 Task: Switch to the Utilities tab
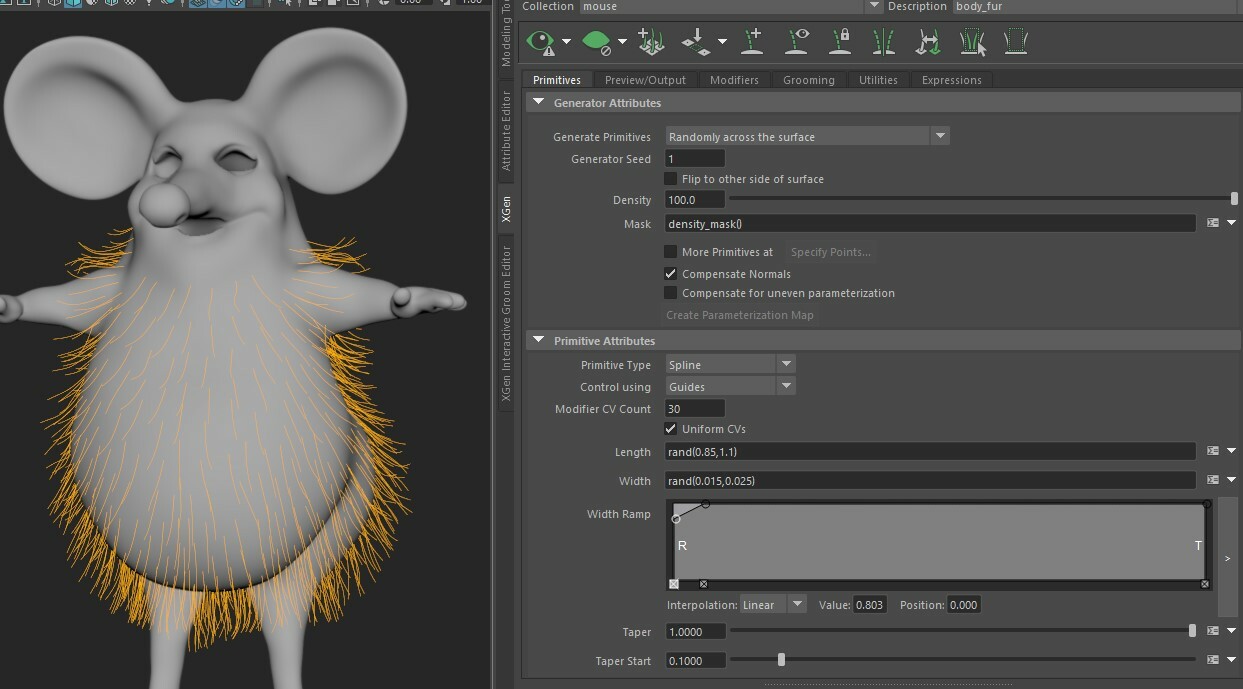click(x=878, y=79)
